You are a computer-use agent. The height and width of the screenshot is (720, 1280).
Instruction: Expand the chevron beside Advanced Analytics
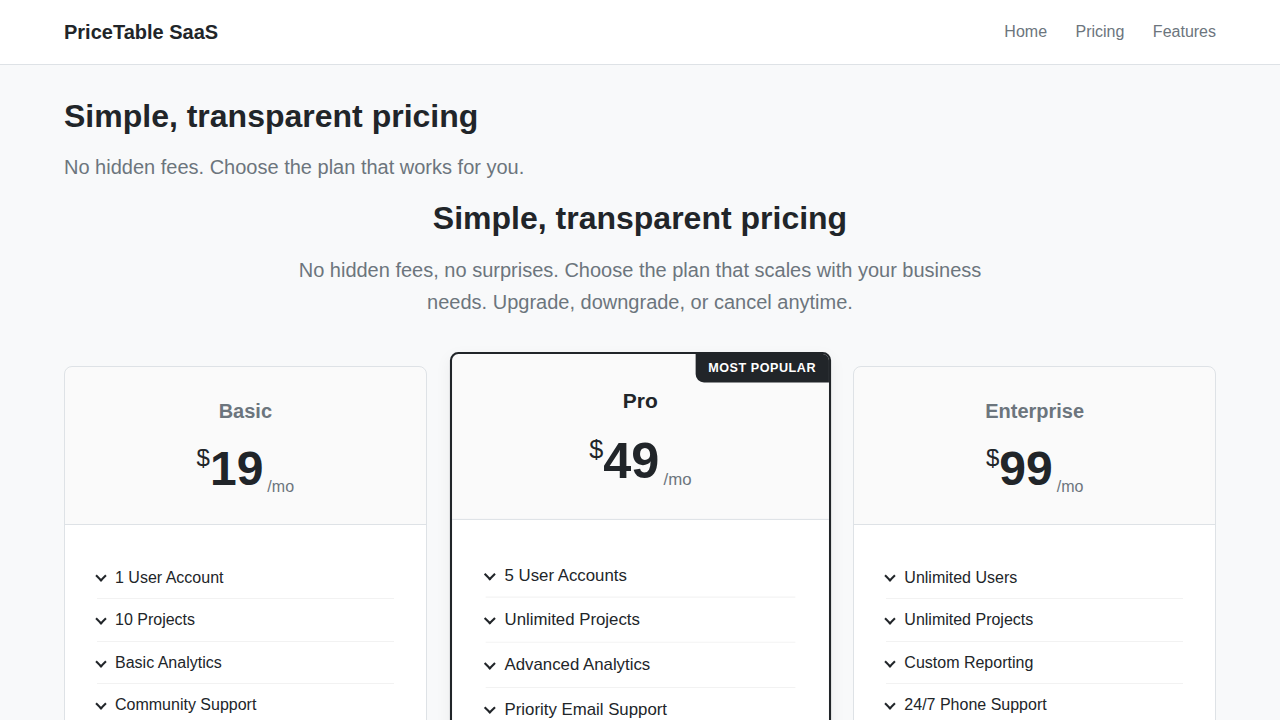[x=490, y=665]
